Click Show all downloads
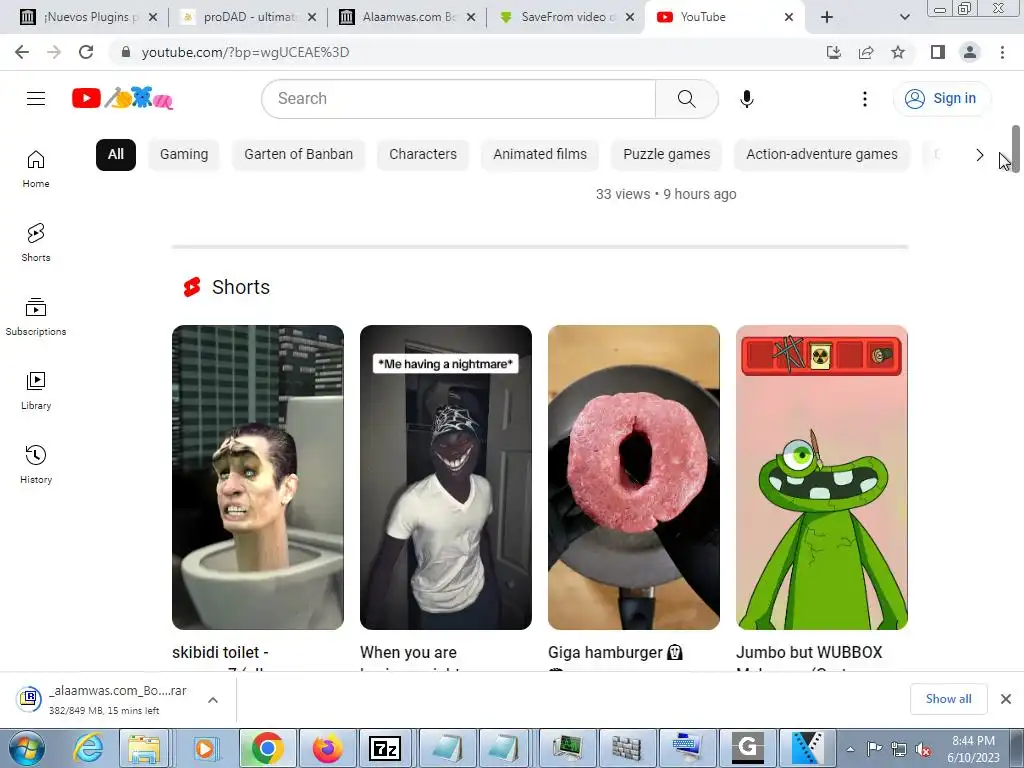The width and height of the screenshot is (1024, 768). pyautogui.click(x=948, y=699)
